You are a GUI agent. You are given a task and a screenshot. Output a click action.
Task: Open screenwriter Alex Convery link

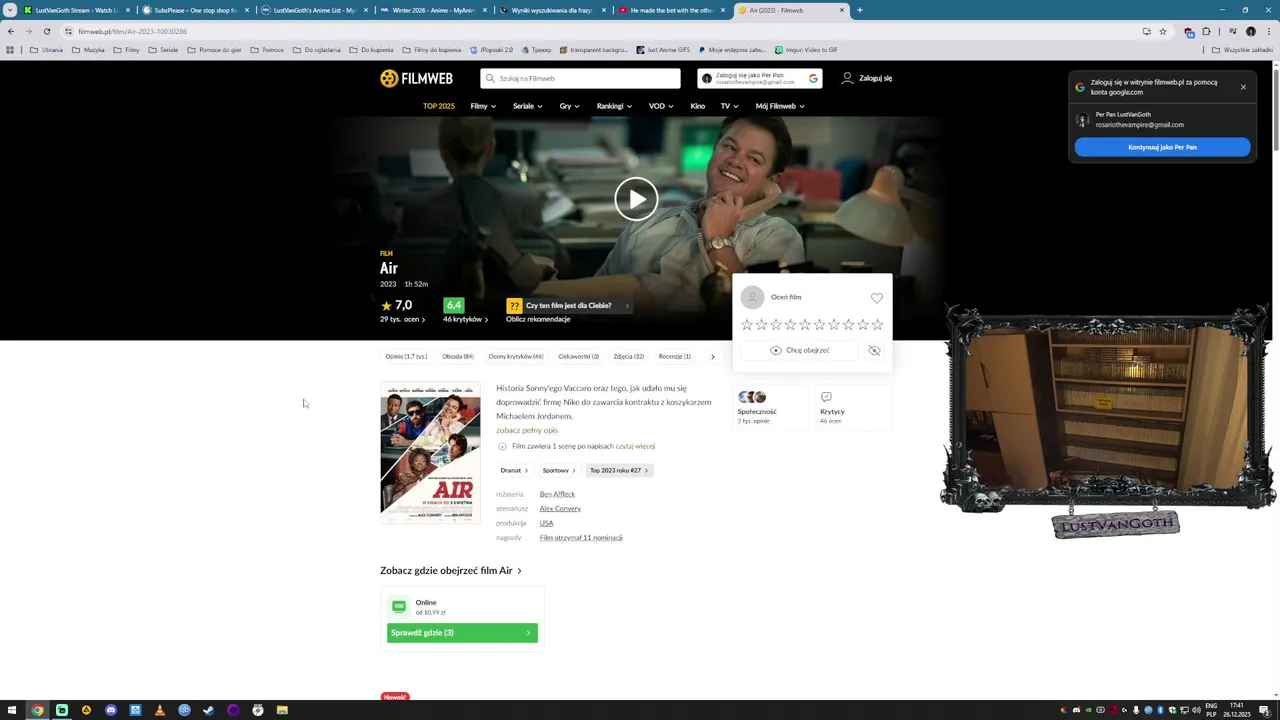point(560,508)
